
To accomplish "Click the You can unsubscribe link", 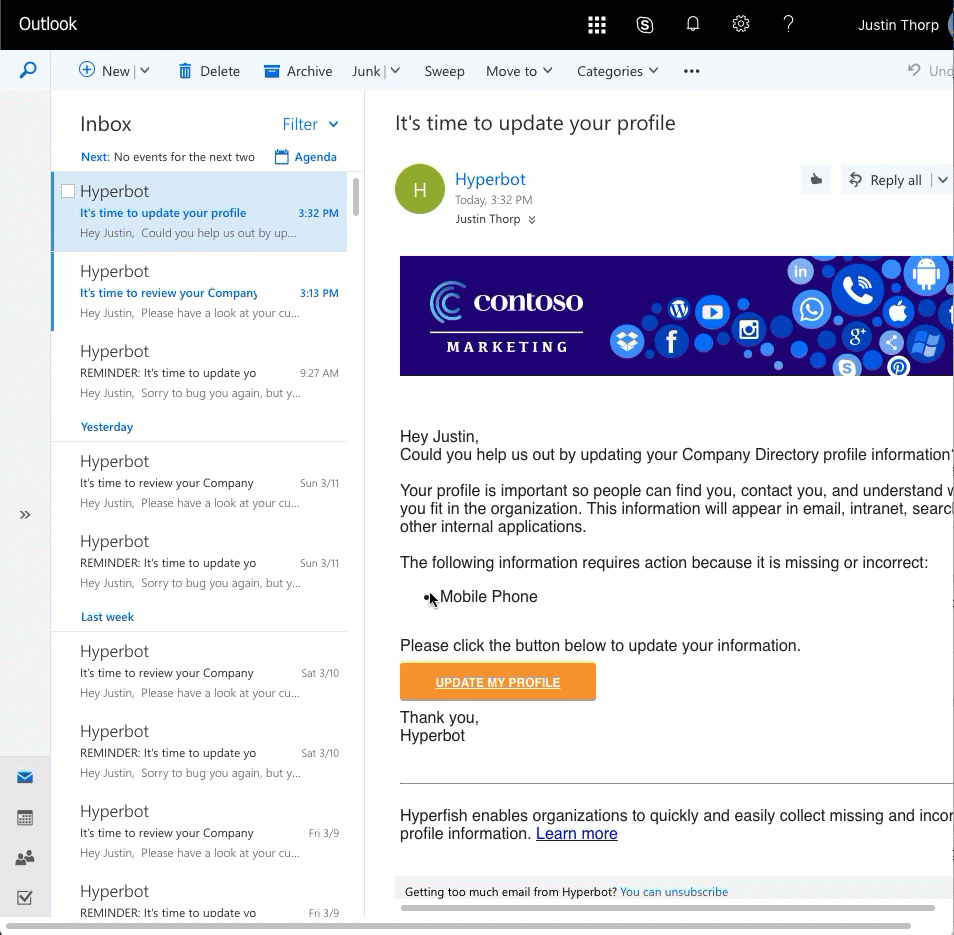I will (674, 892).
